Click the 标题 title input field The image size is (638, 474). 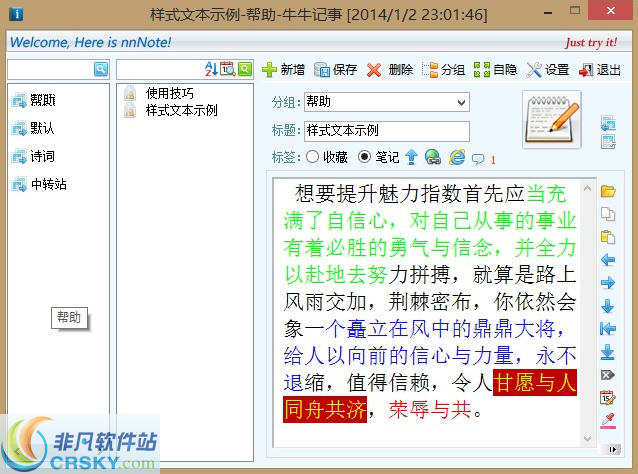[x=387, y=131]
